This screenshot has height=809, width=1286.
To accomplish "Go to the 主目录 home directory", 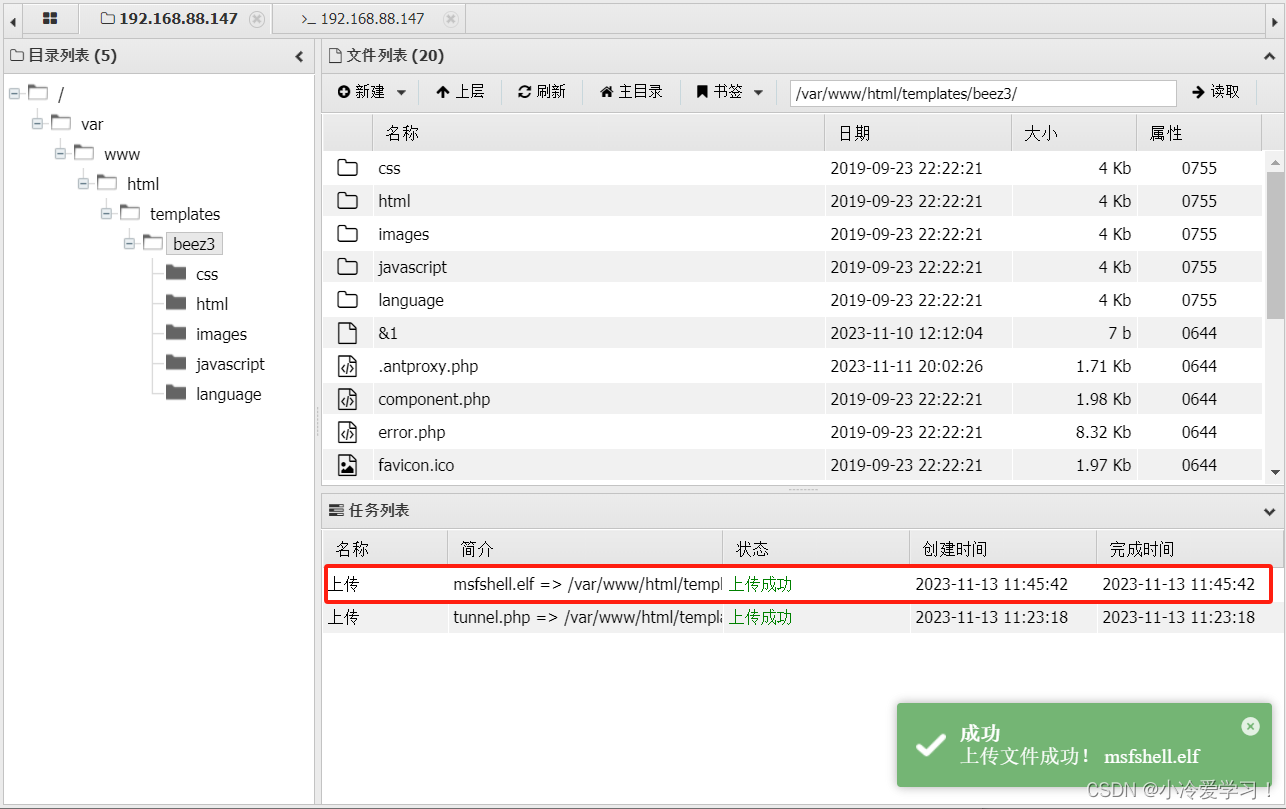I will pyautogui.click(x=631, y=92).
